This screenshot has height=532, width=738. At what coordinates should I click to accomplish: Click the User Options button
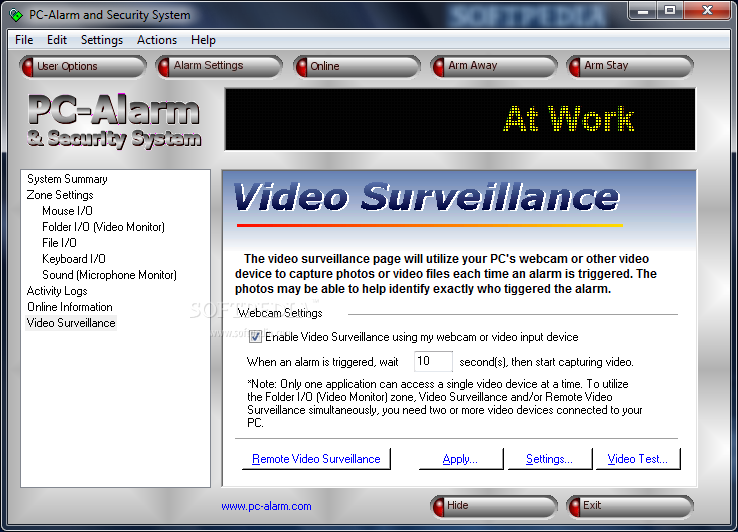click(83, 66)
